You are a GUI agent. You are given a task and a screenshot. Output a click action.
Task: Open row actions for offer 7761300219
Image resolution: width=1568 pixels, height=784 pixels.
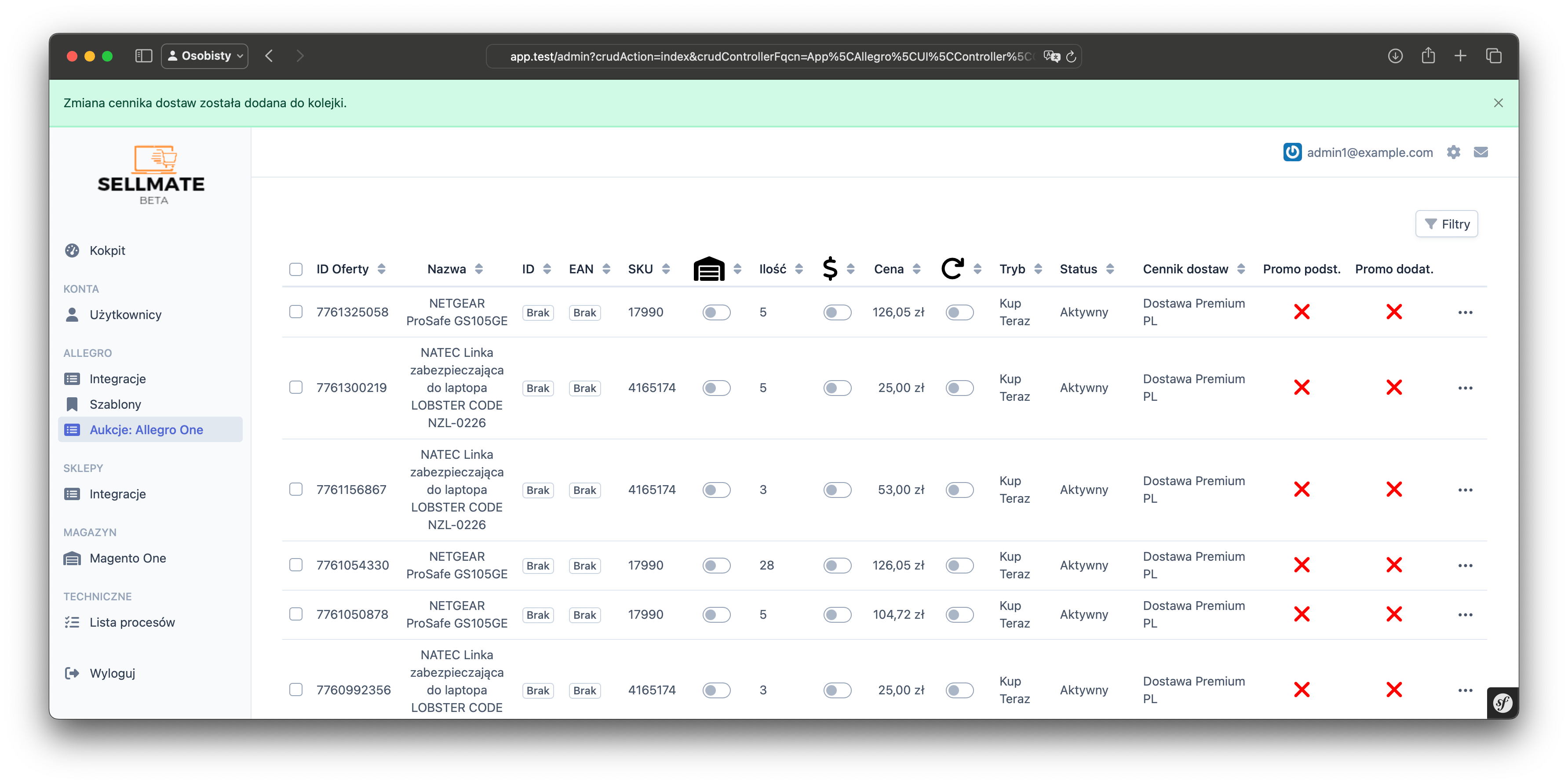tap(1465, 388)
